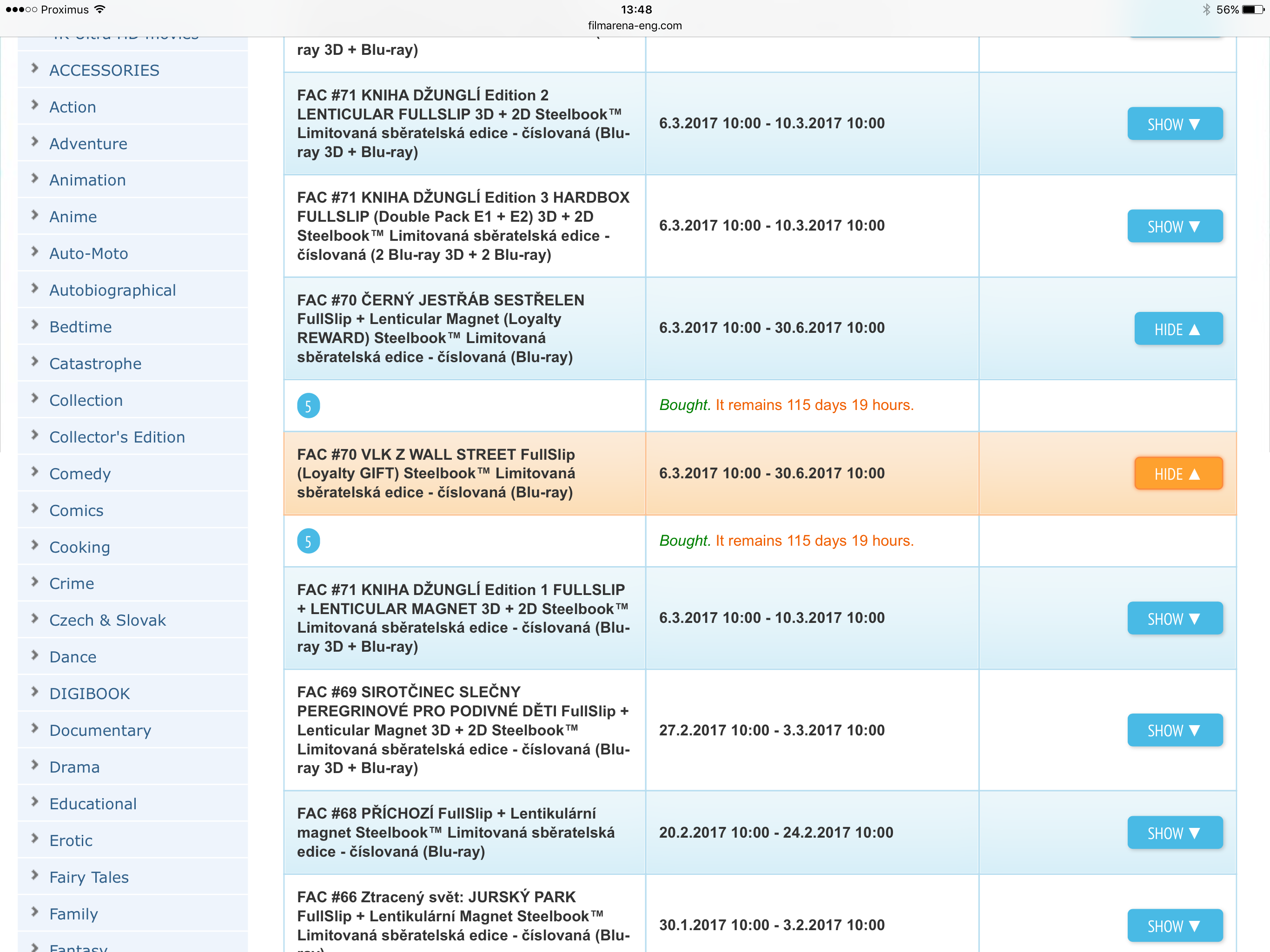Tap the 13:48 clock in status bar

(636, 9)
